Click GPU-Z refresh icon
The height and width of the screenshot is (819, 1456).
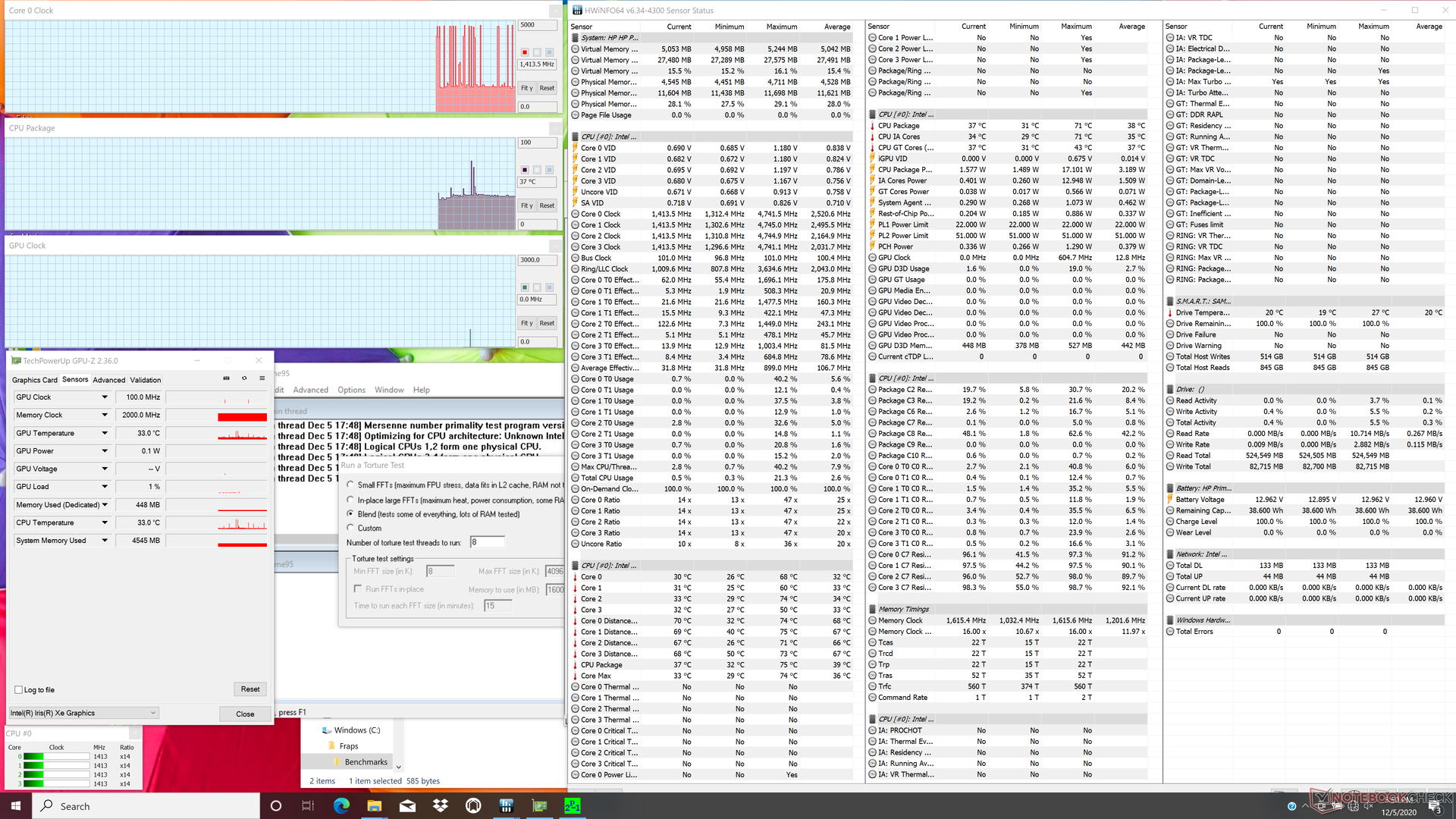244,378
